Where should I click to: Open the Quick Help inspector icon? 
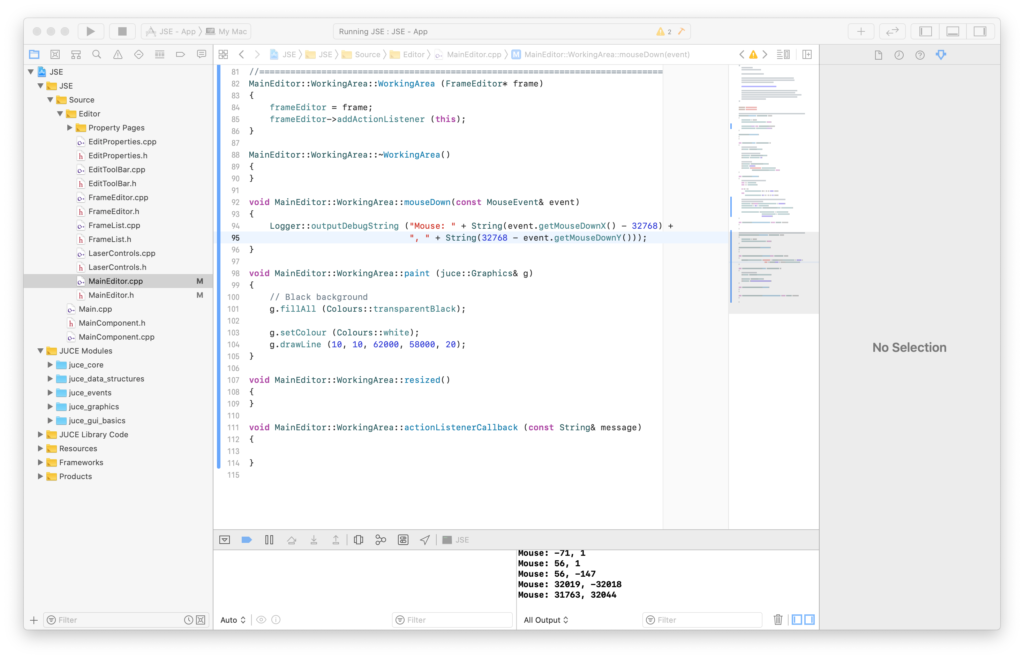click(x=919, y=55)
